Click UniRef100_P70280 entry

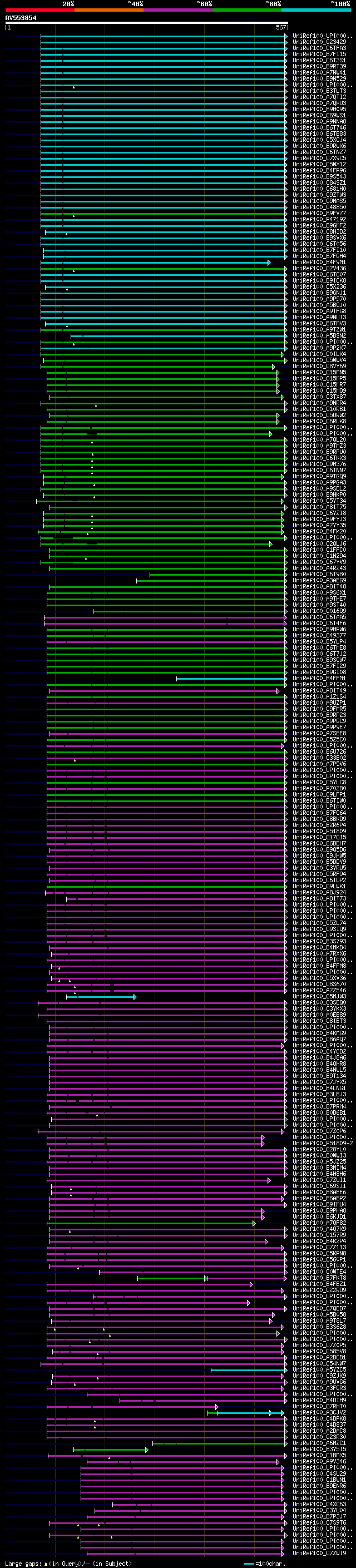click(x=319, y=788)
